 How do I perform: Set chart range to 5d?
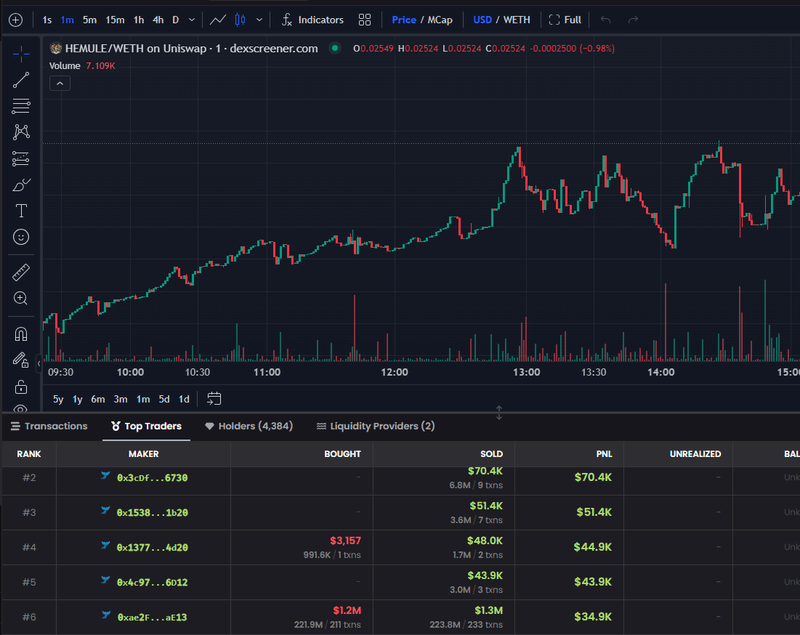pos(164,399)
